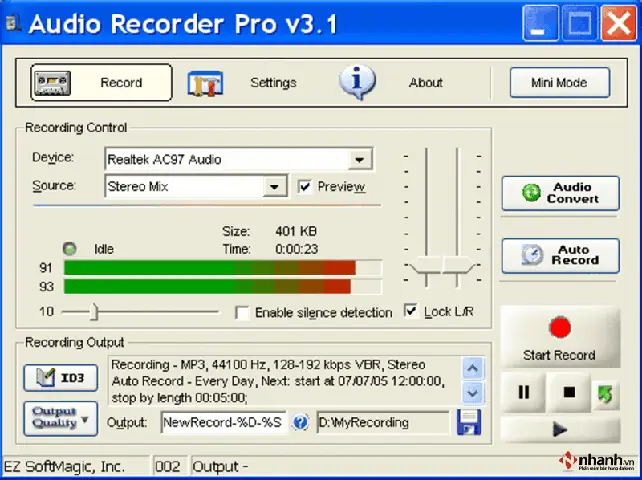The width and height of the screenshot is (642, 480).
Task: Maximize the Audio Recorder Pro window
Action: click(x=580, y=23)
